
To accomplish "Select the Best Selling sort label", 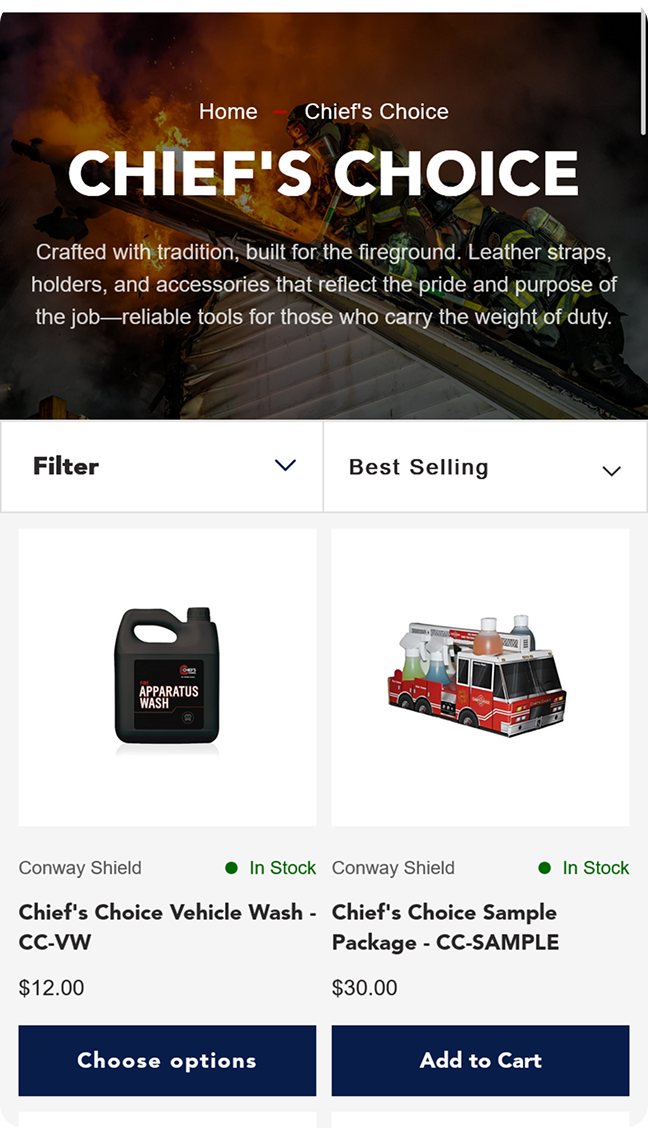I will pyautogui.click(x=419, y=467).
